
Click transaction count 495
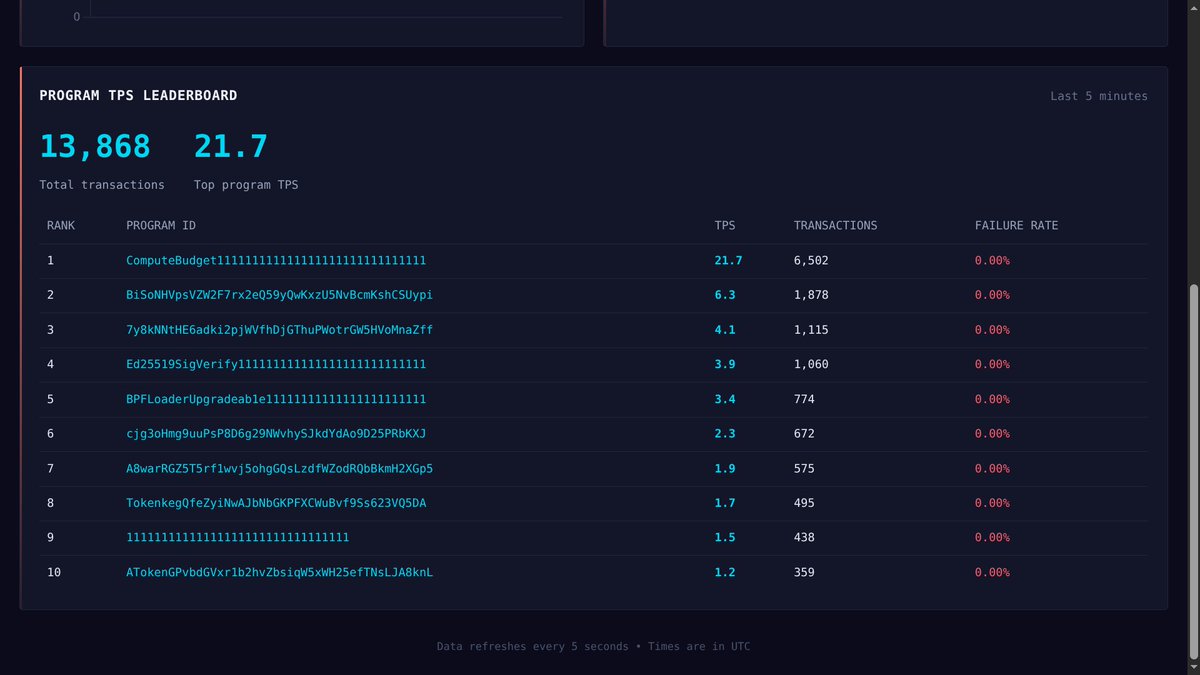(804, 503)
